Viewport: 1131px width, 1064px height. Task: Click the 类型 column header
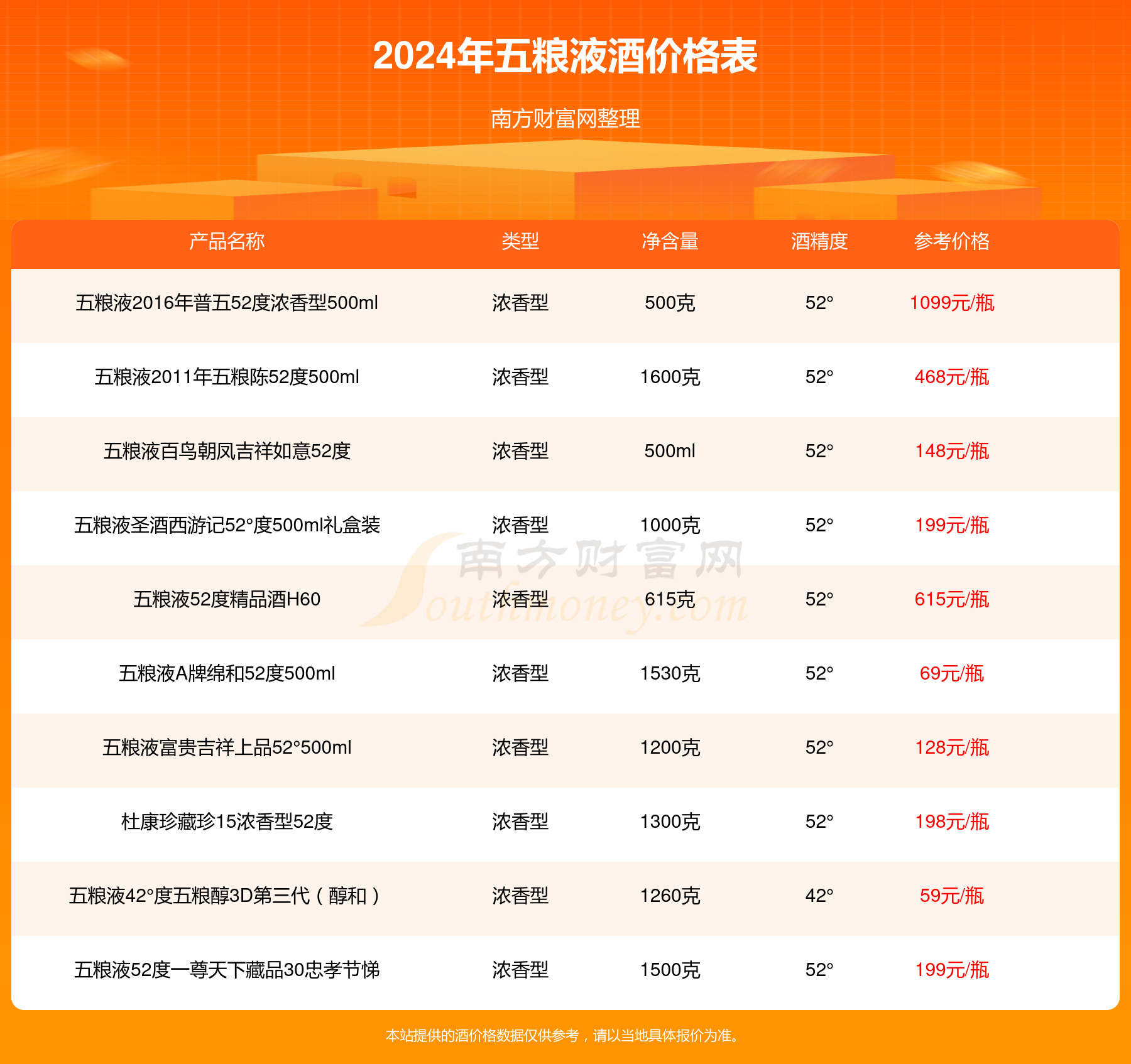point(520,241)
